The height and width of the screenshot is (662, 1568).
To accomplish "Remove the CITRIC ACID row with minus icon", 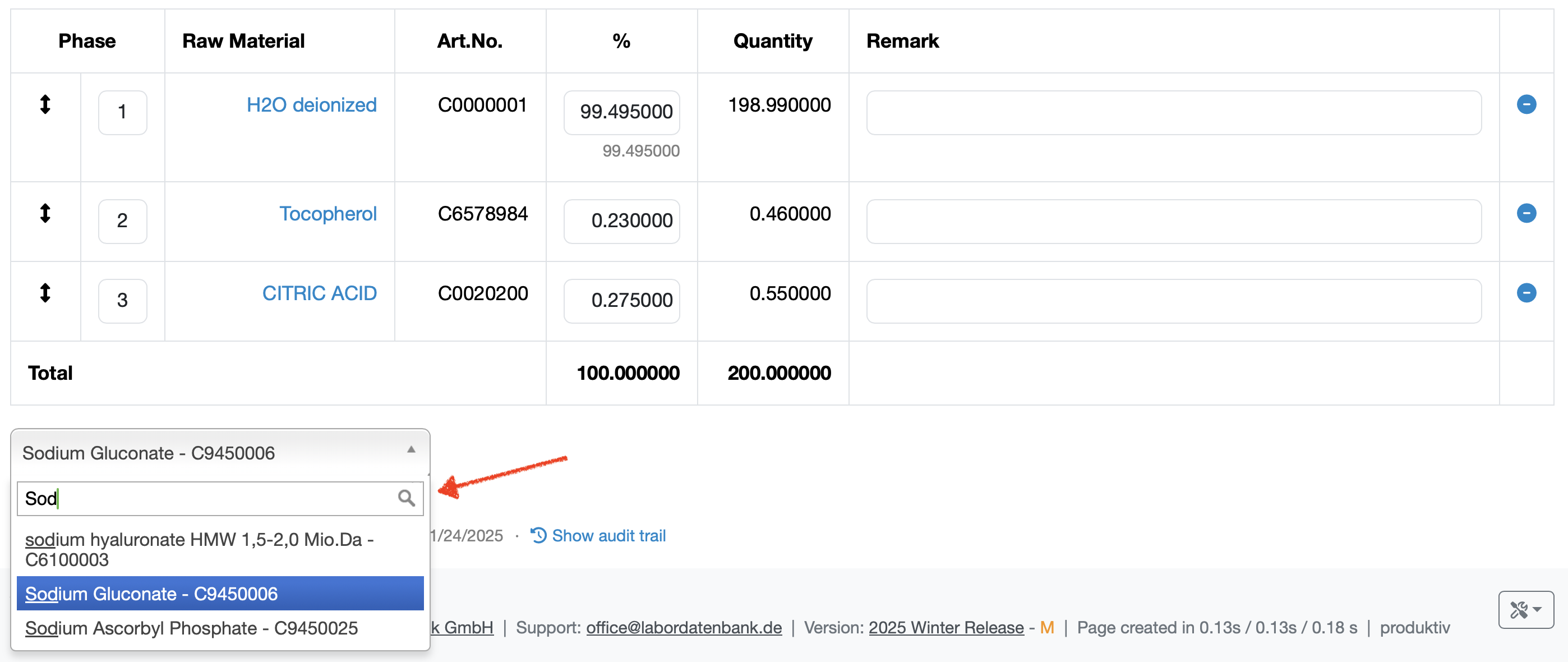I will (1525, 292).
